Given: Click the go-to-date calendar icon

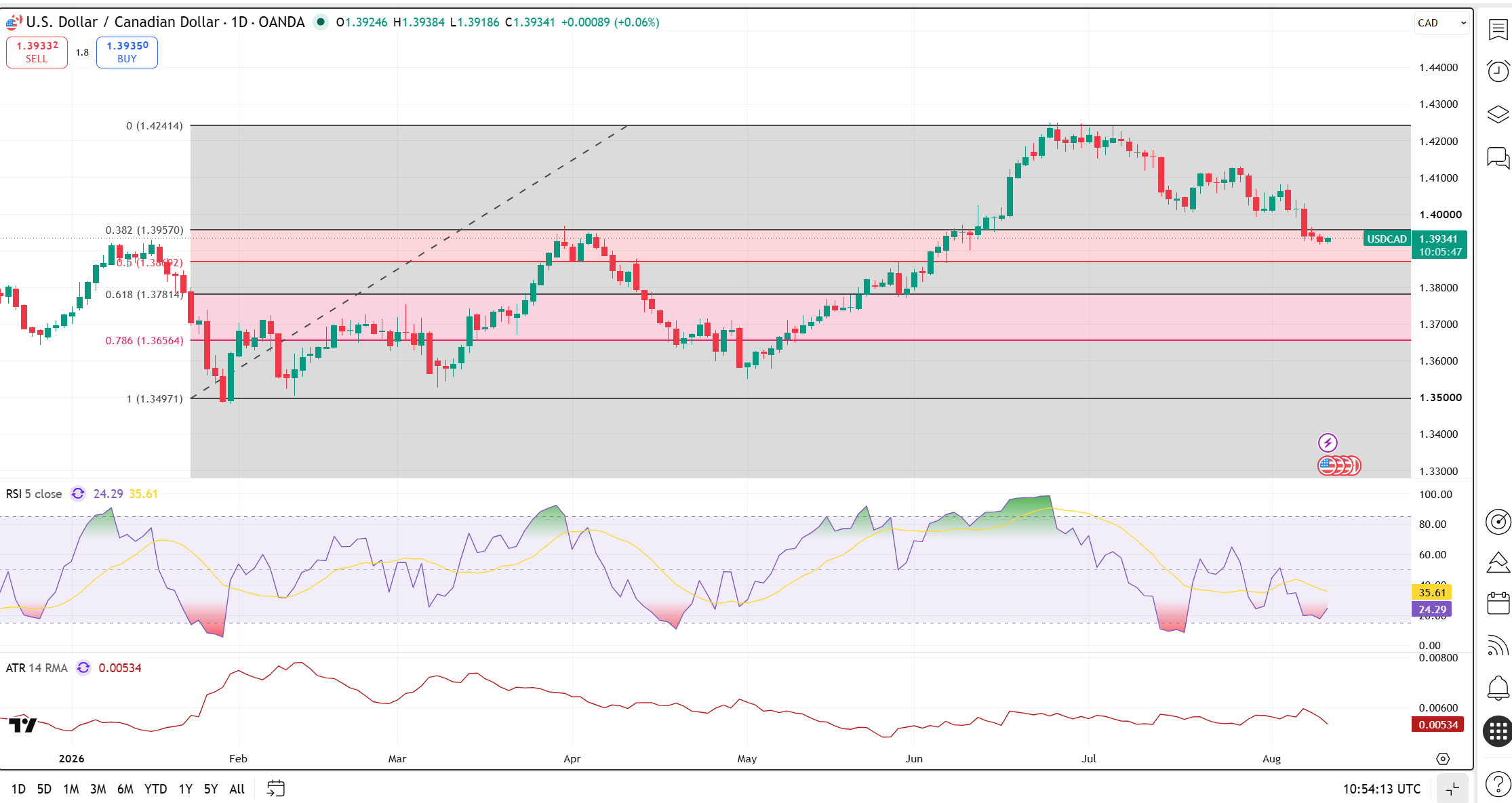Looking at the screenshot, I should 276,788.
